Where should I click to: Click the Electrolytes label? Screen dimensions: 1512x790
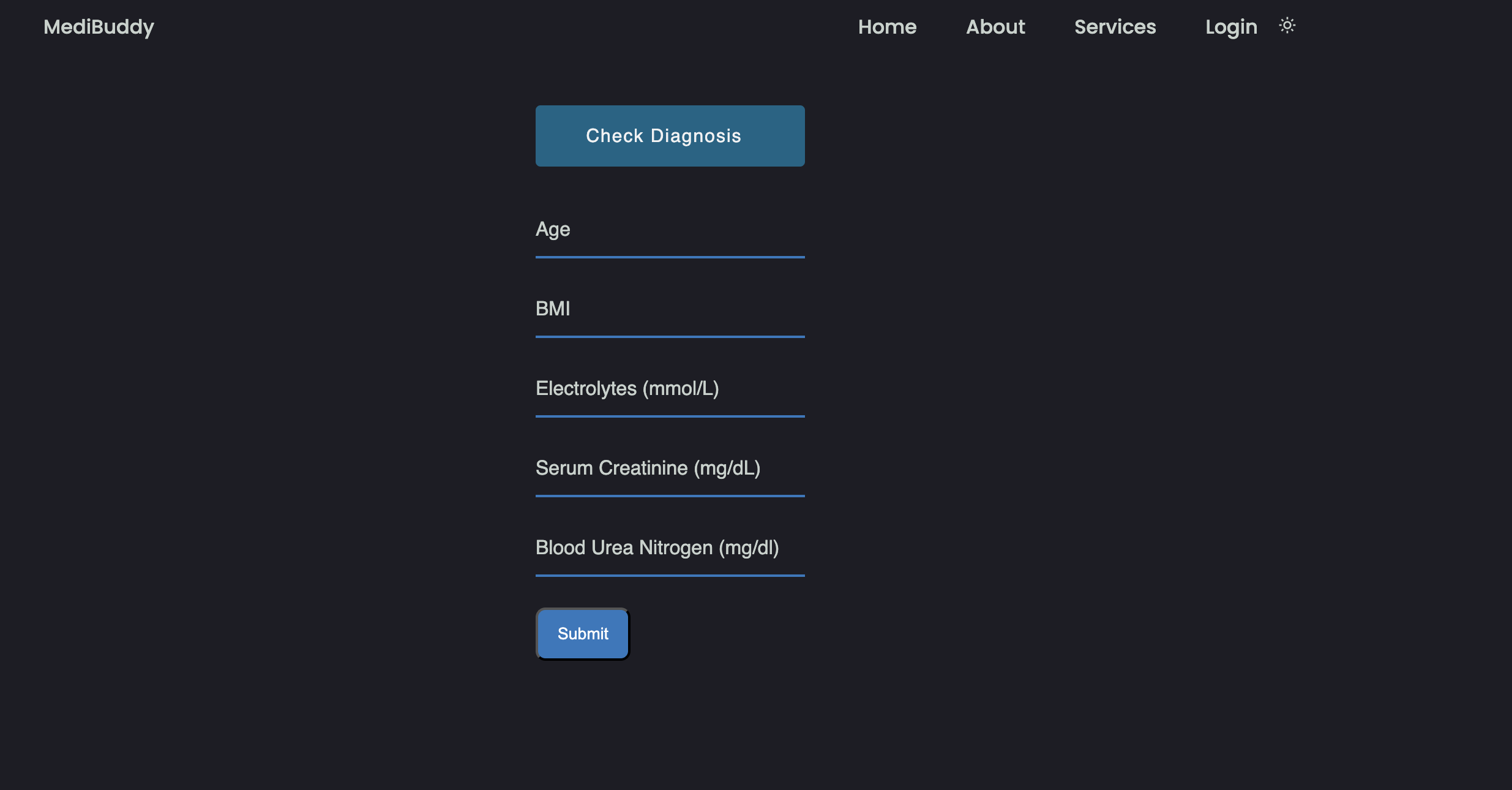pyautogui.click(x=627, y=388)
